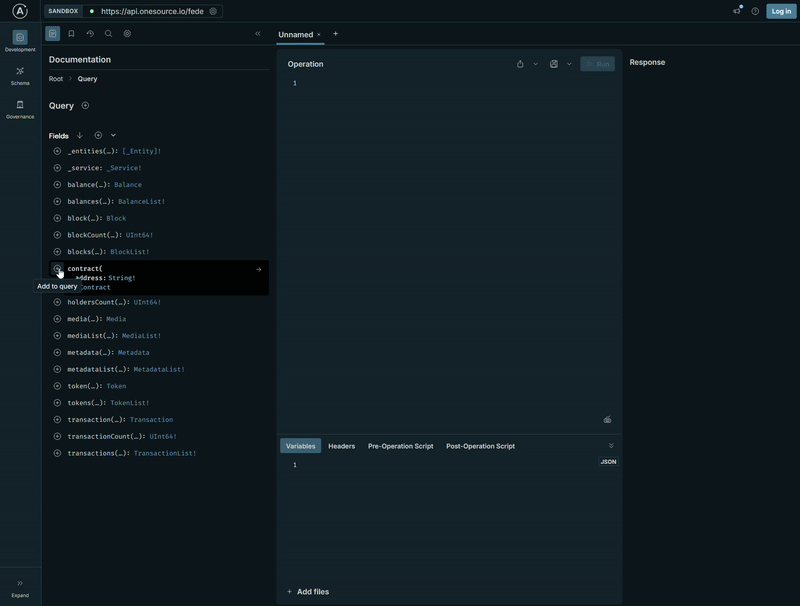Search the schema with the magnifier icon
Image resolution: width=800 pixels, height=606 pixels.
coord(107,33)
